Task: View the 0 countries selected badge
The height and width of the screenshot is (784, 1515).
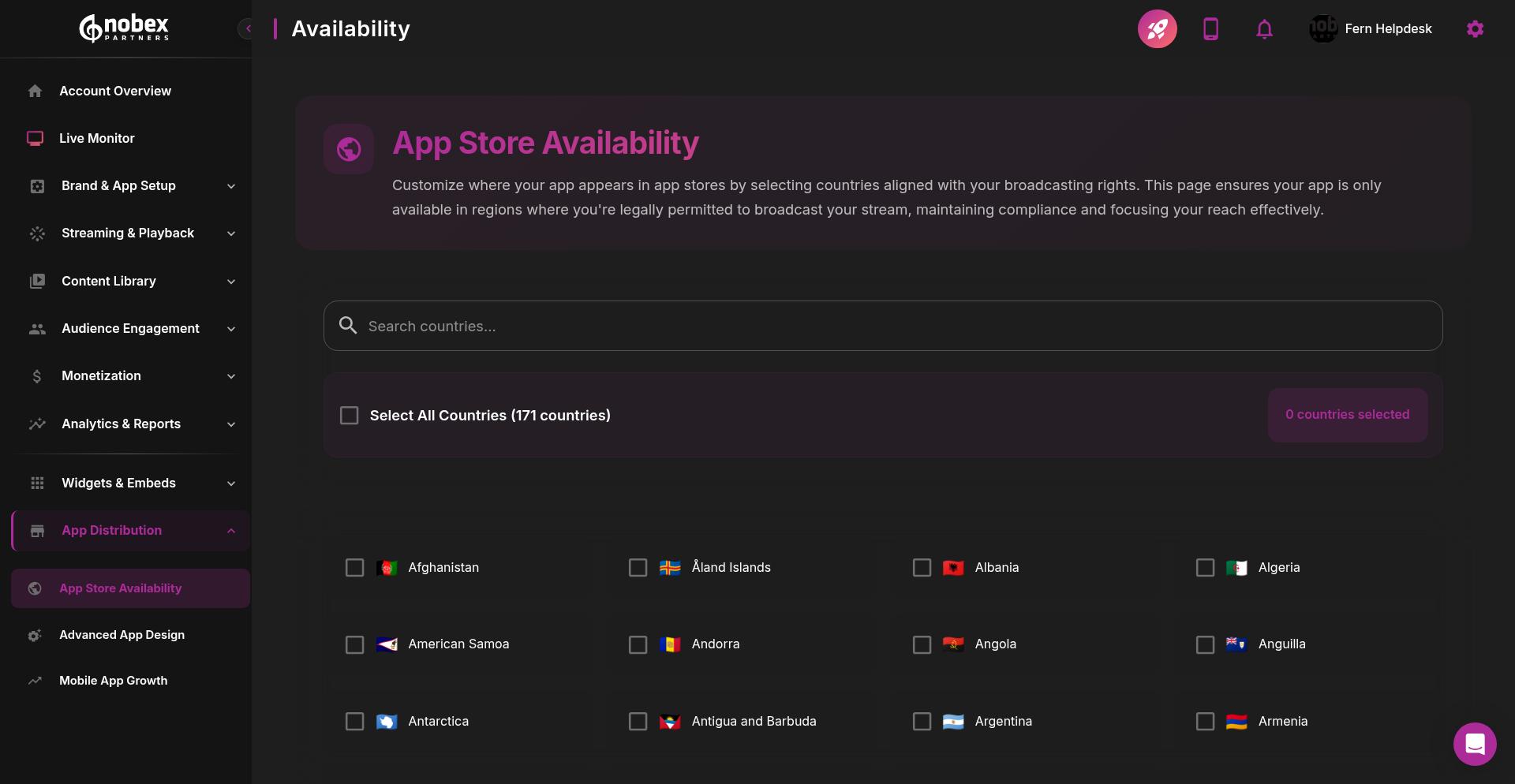Action: tap(1348, 414)
